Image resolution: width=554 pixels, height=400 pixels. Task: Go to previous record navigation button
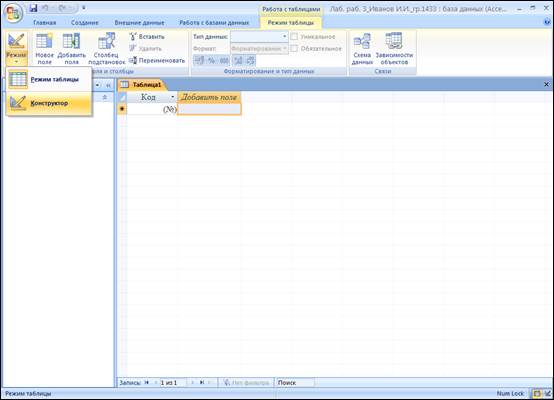pos(155,383)
